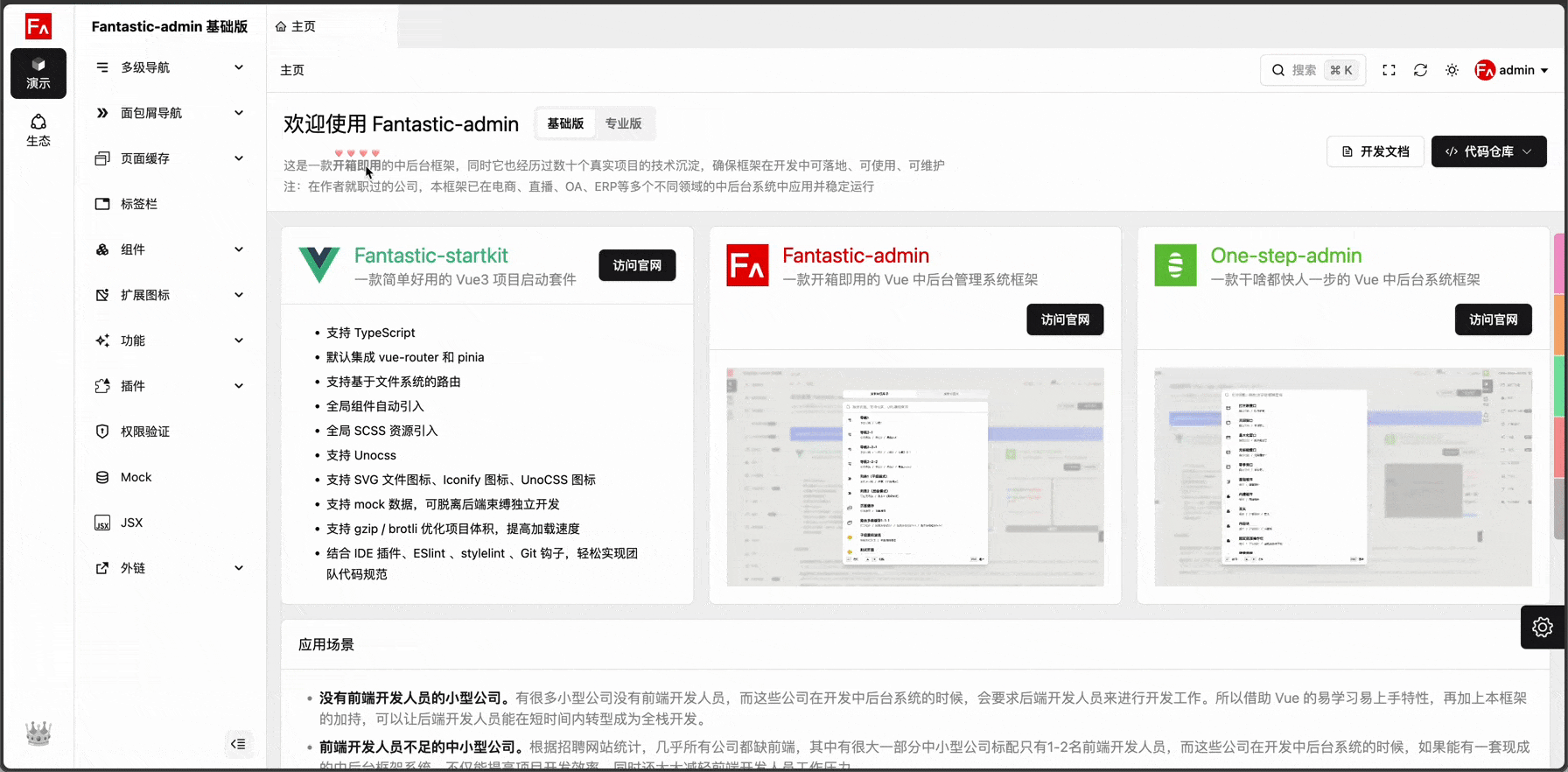Click the search input box

point(1311,70)
